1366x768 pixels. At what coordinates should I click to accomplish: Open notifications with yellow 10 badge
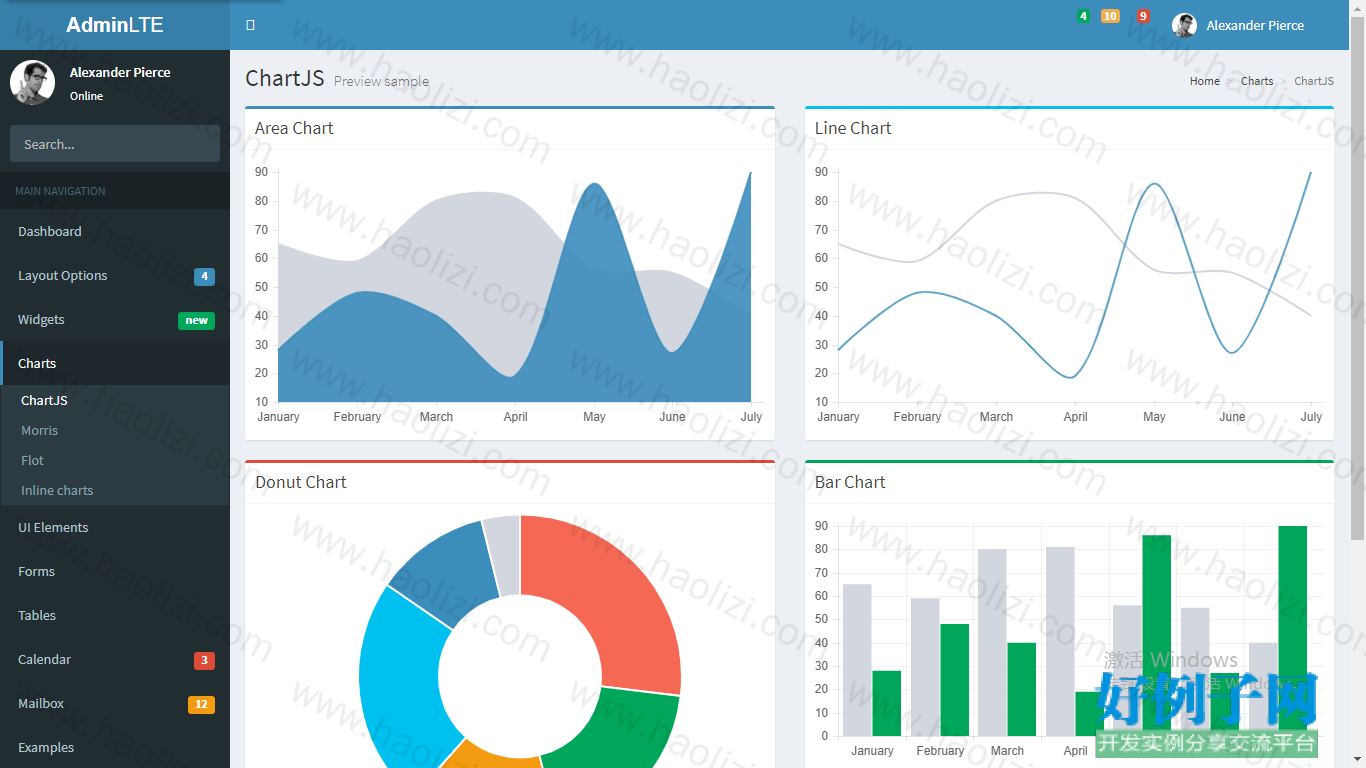coord(1110,16)
